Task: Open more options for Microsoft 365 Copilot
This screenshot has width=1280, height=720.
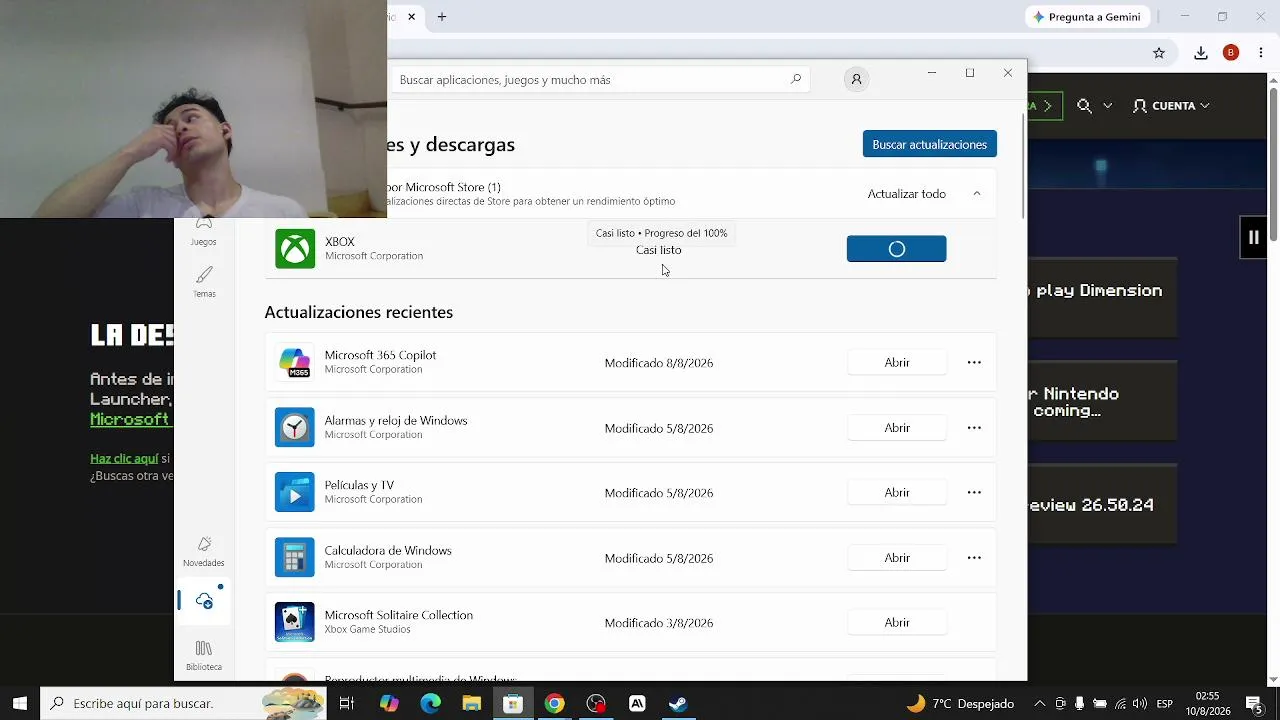Action: 974,362
